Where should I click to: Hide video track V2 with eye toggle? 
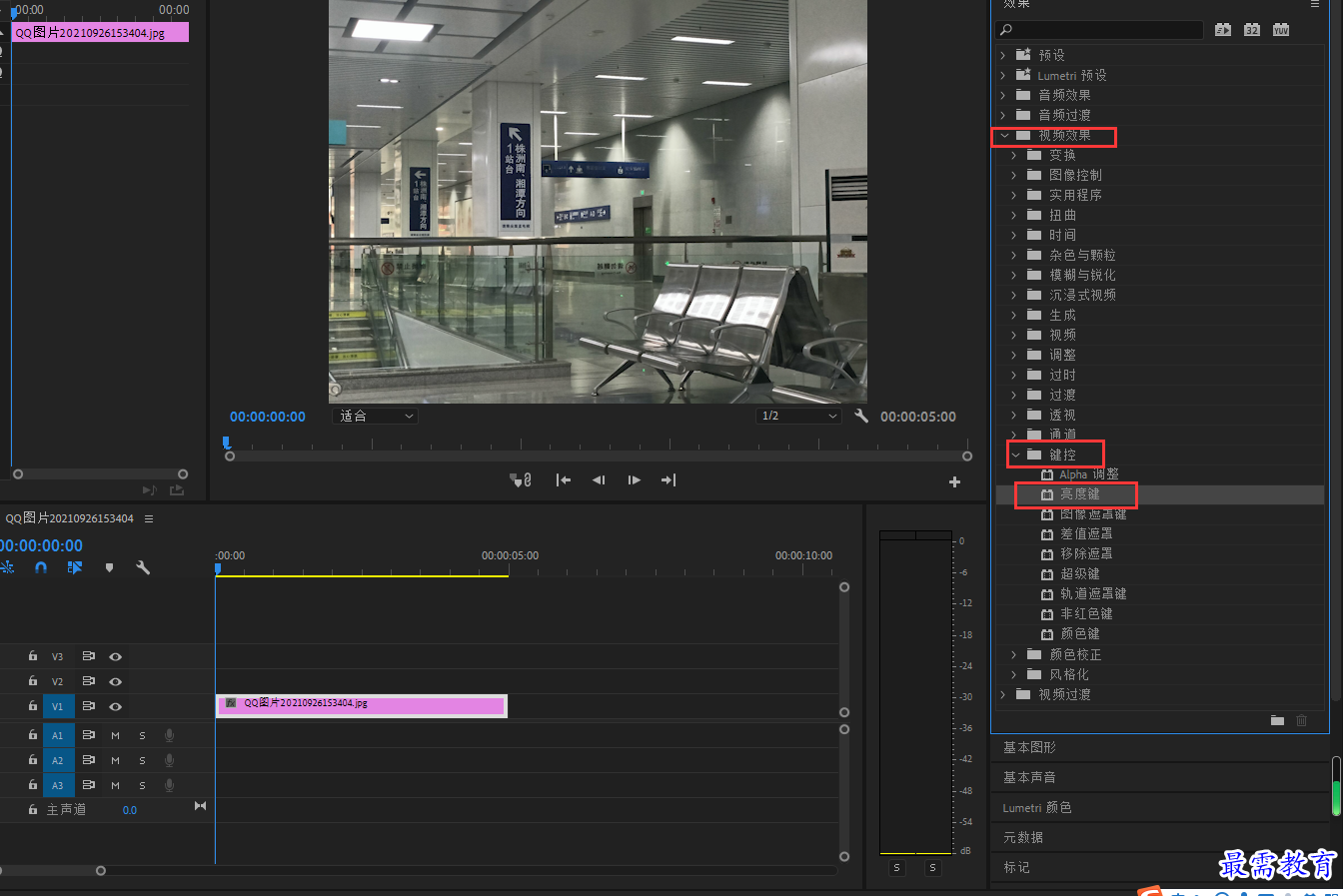point(115,681)
